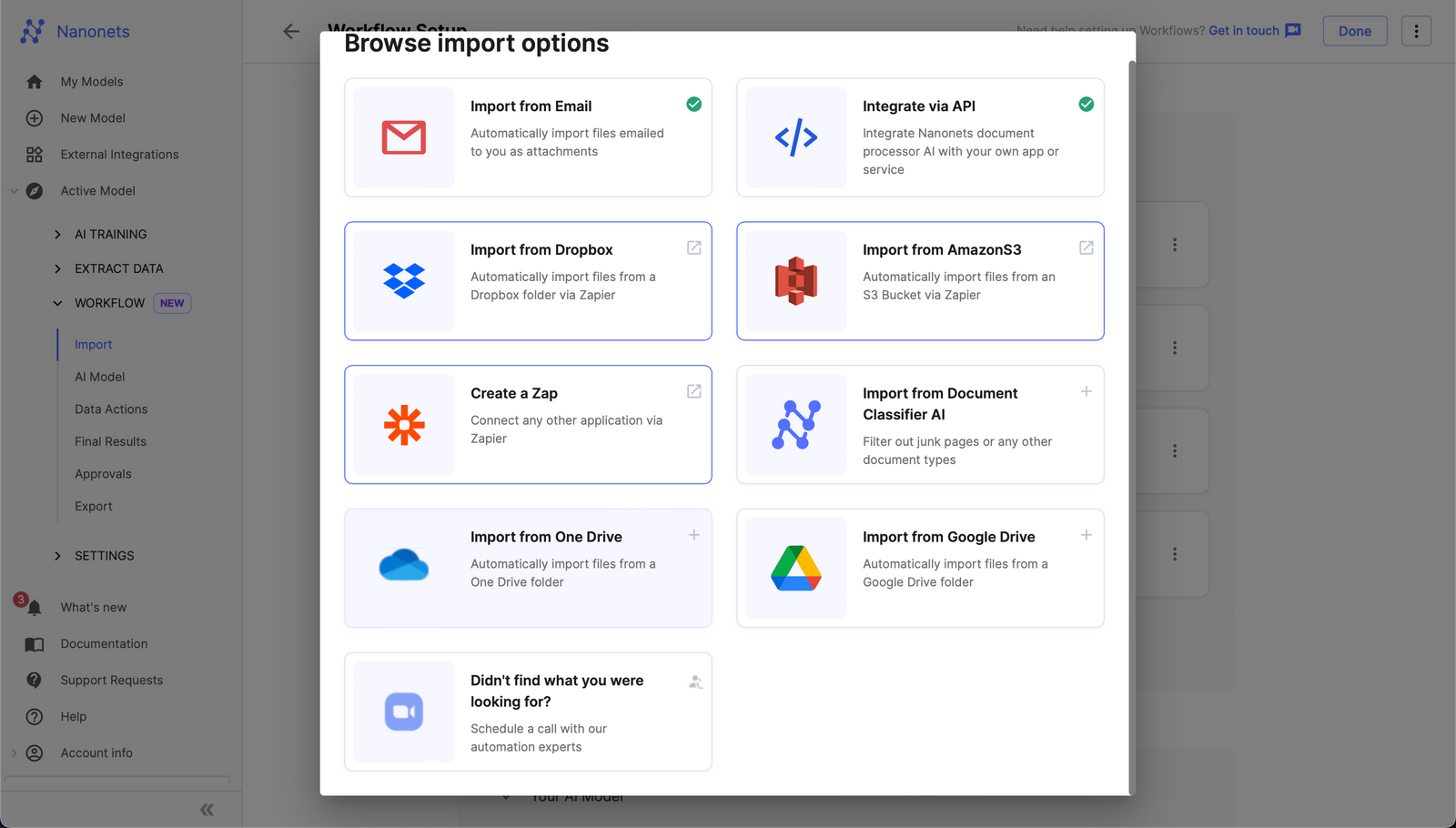Screen dimensions: 1456x828
Task: Switch to the Final Results workflow step
Action: (x=110, y=441)
